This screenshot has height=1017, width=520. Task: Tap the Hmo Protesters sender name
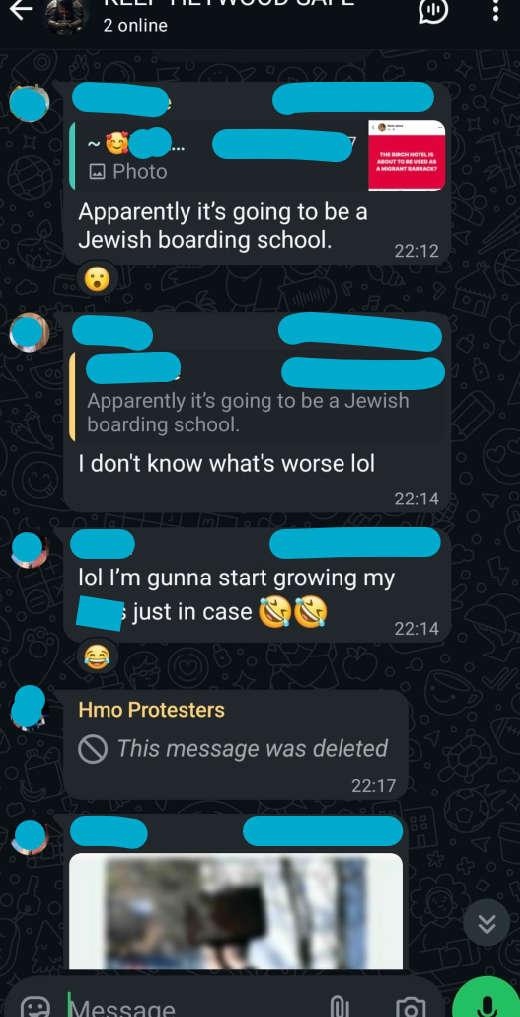(151, 710)
